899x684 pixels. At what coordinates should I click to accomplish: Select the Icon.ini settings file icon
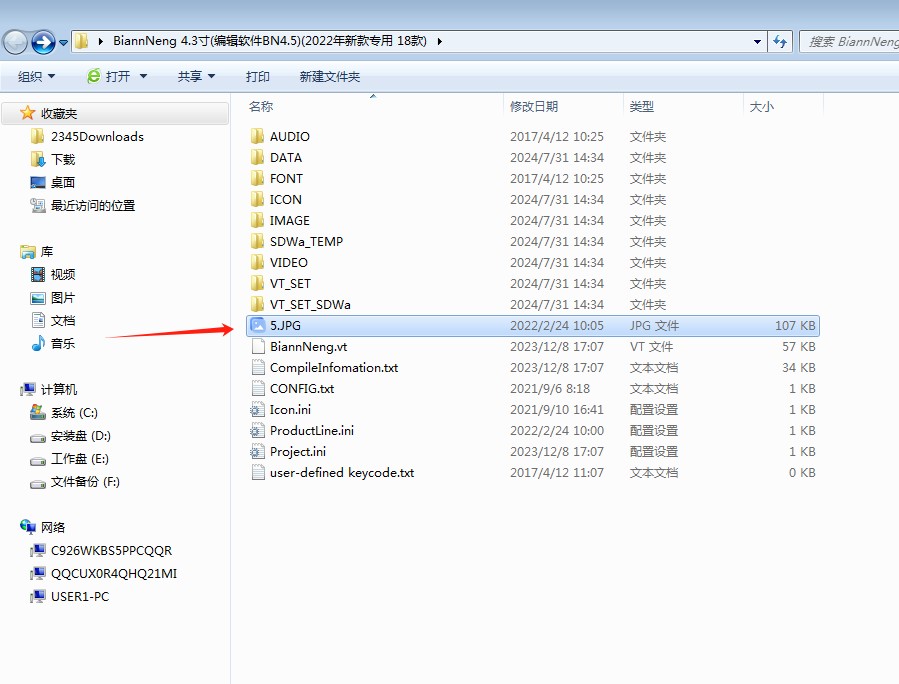(x=257, y=409)
